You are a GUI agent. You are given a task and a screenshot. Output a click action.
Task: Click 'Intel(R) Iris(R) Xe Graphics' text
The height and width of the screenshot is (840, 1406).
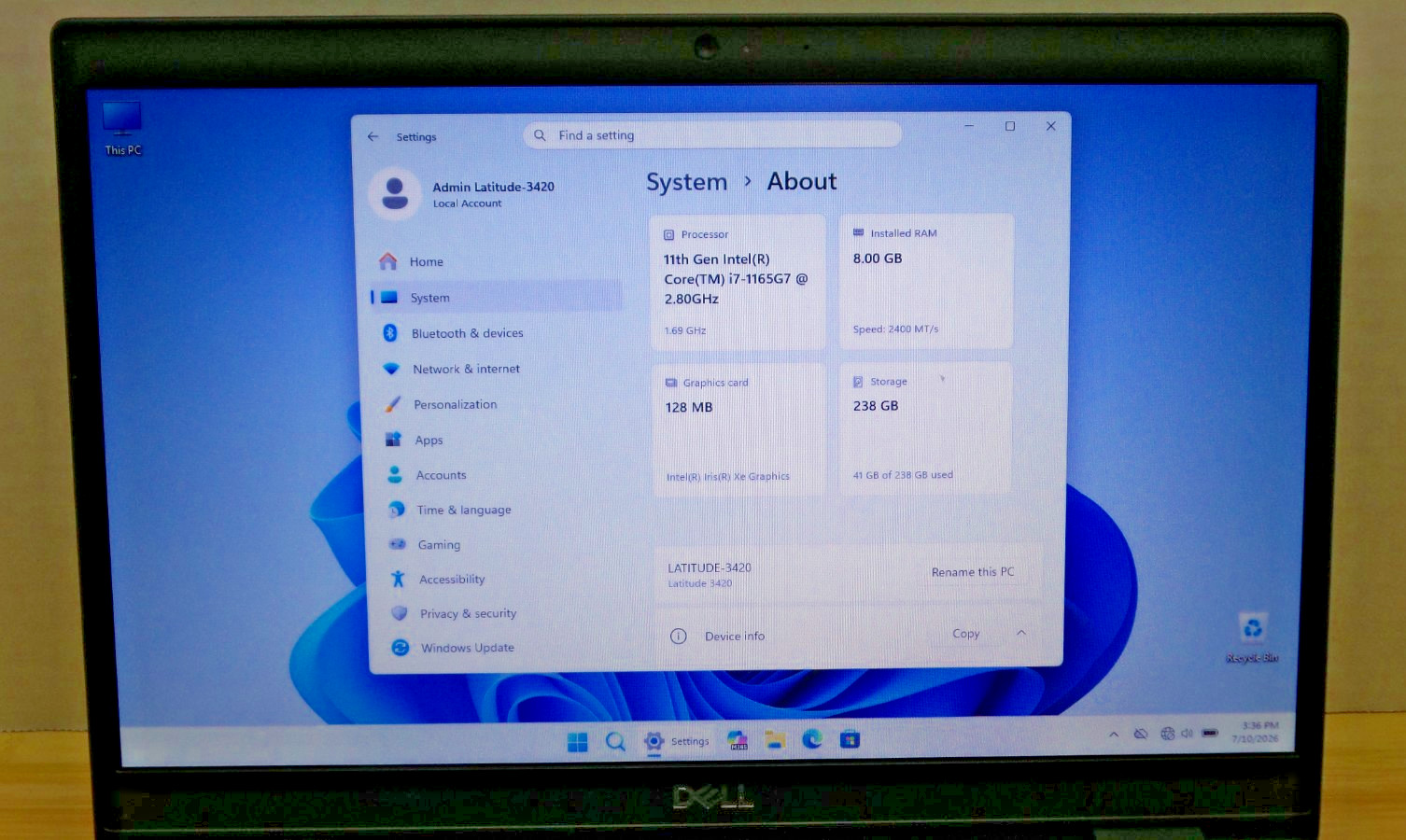pos(728,477)
